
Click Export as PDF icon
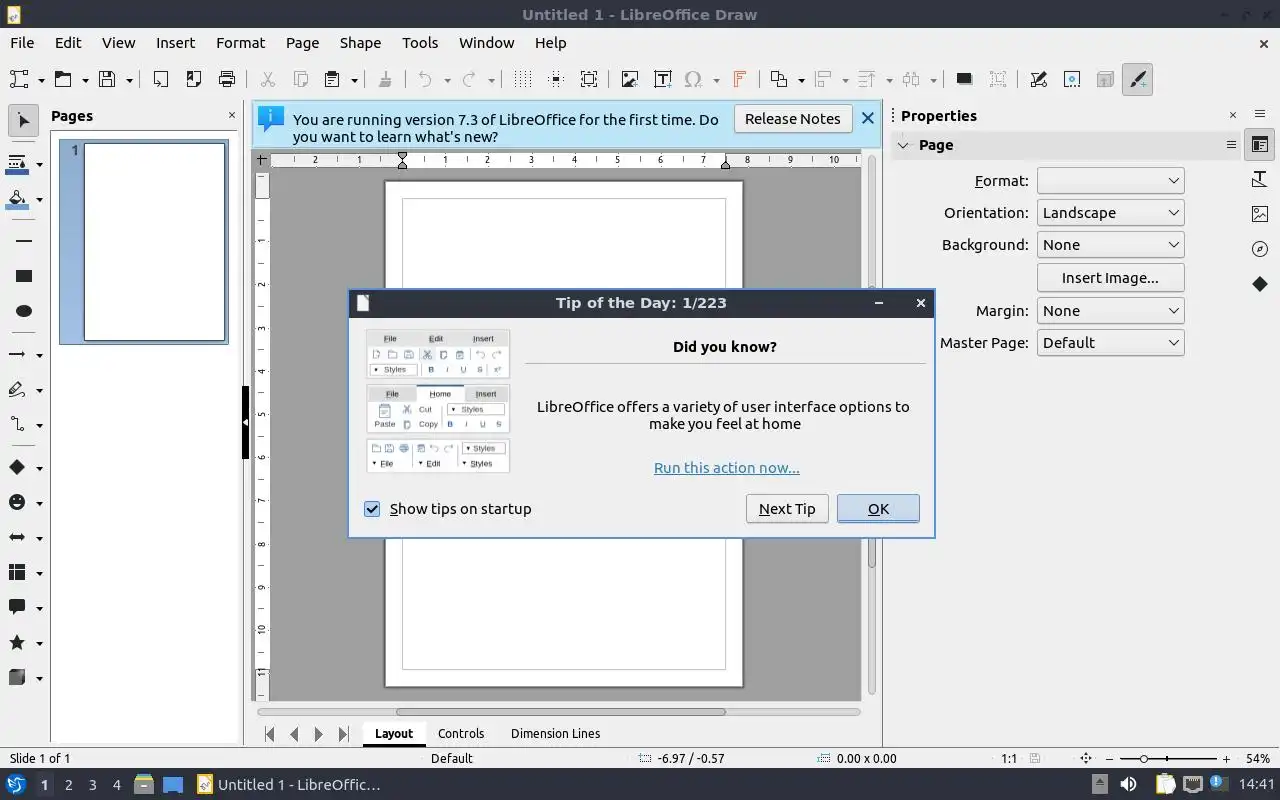click(x=193, y=79)
